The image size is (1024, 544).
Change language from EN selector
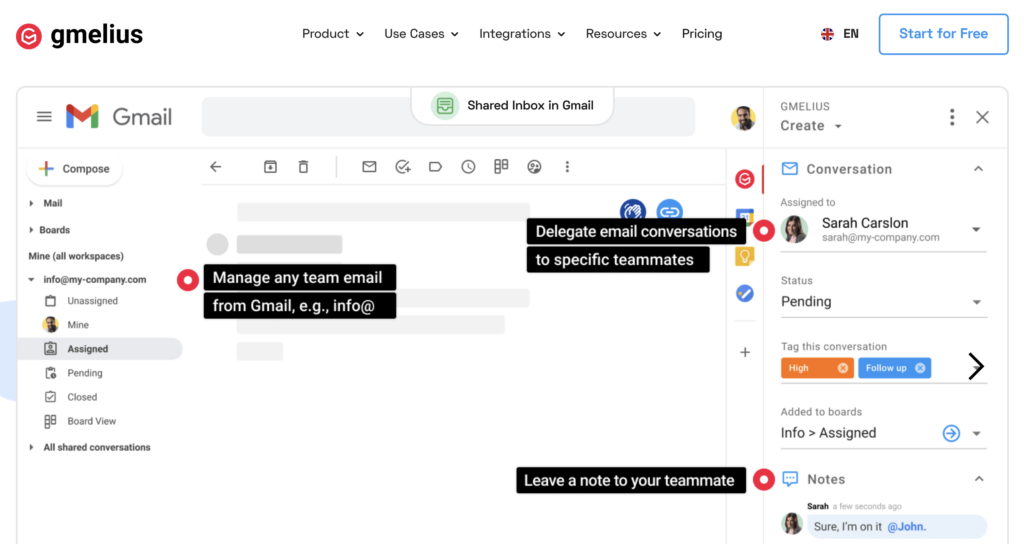[x=840, y=34]
